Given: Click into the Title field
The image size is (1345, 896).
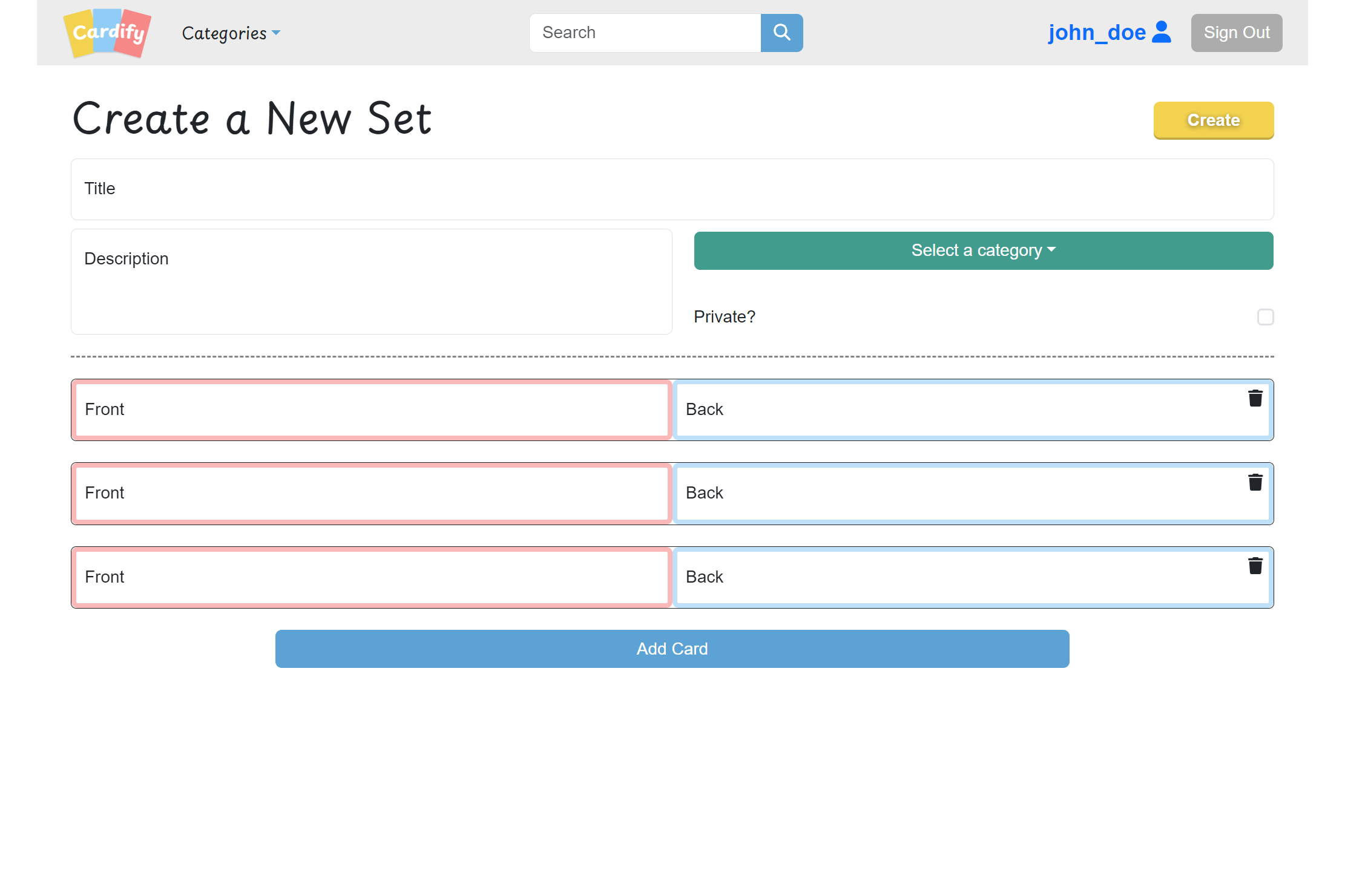Looking at the screenshot, I should [672, 189].
